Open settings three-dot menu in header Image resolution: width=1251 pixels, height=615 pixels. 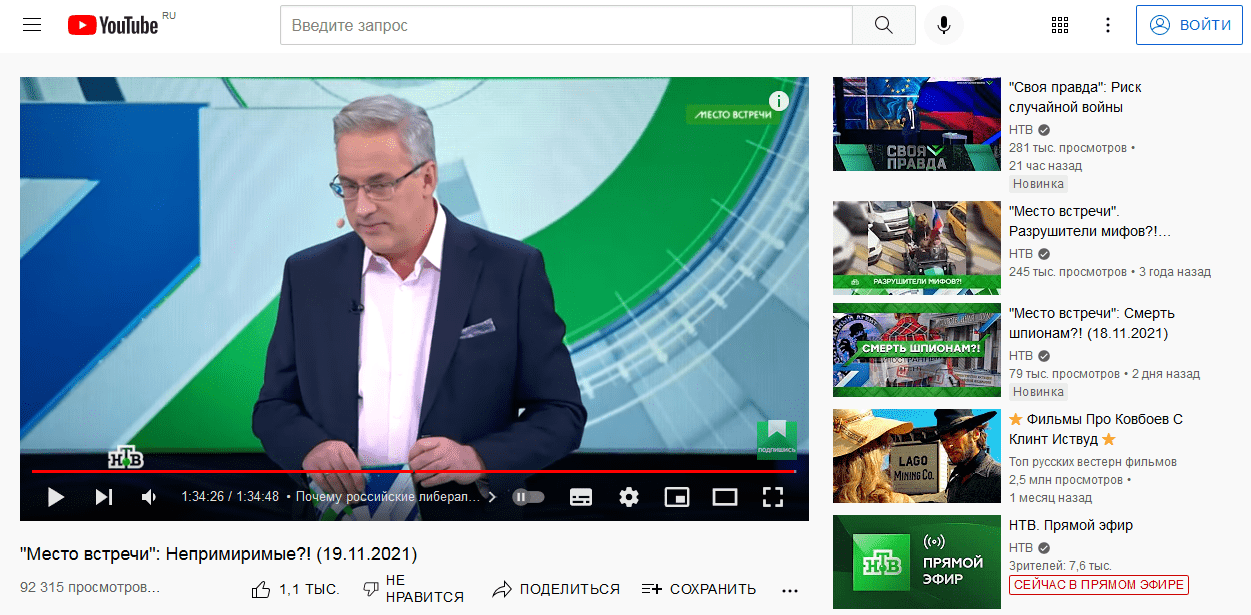tap(1107, 25)
